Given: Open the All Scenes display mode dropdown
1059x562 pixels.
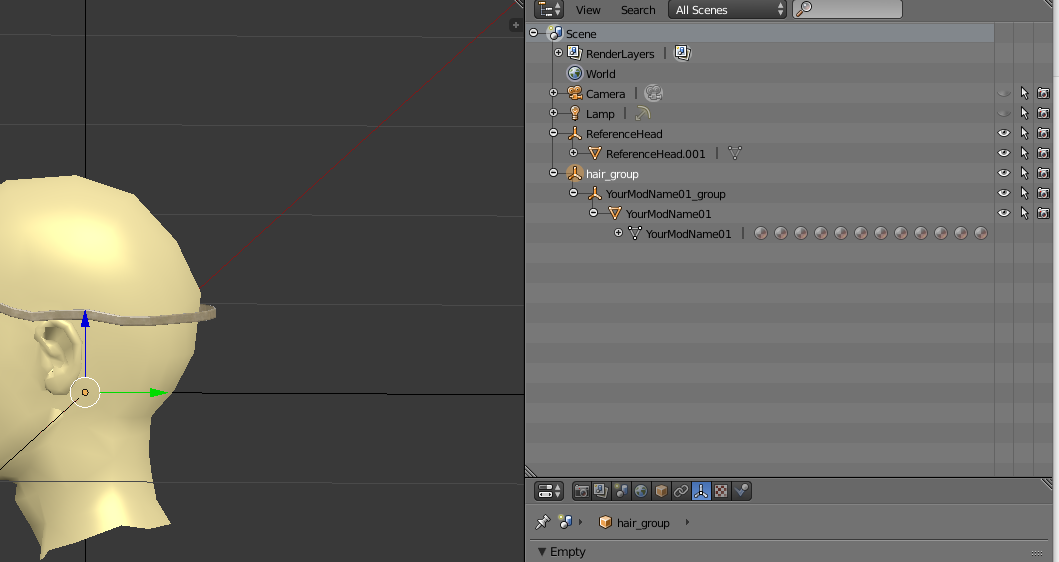Looking at the screenshot, I should (x=727, y=9).
